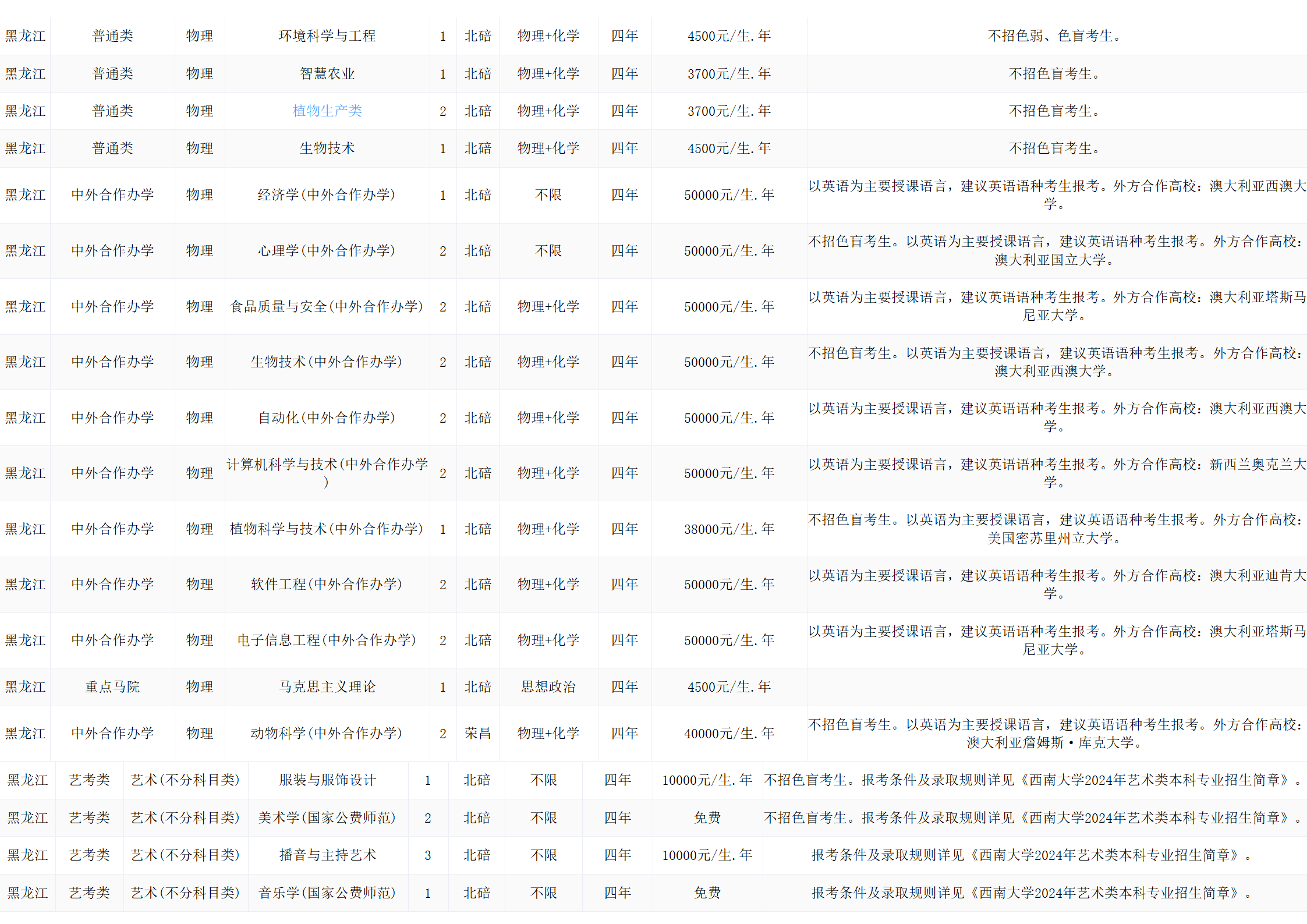Select the 重点马院 category cell

112,686
